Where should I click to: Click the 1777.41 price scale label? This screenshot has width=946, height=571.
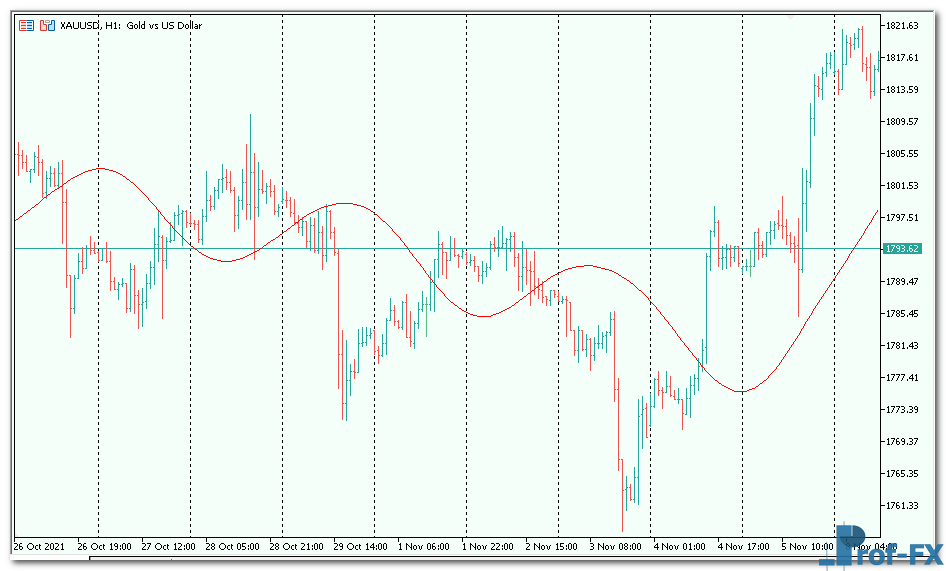(x=901, y=377)
